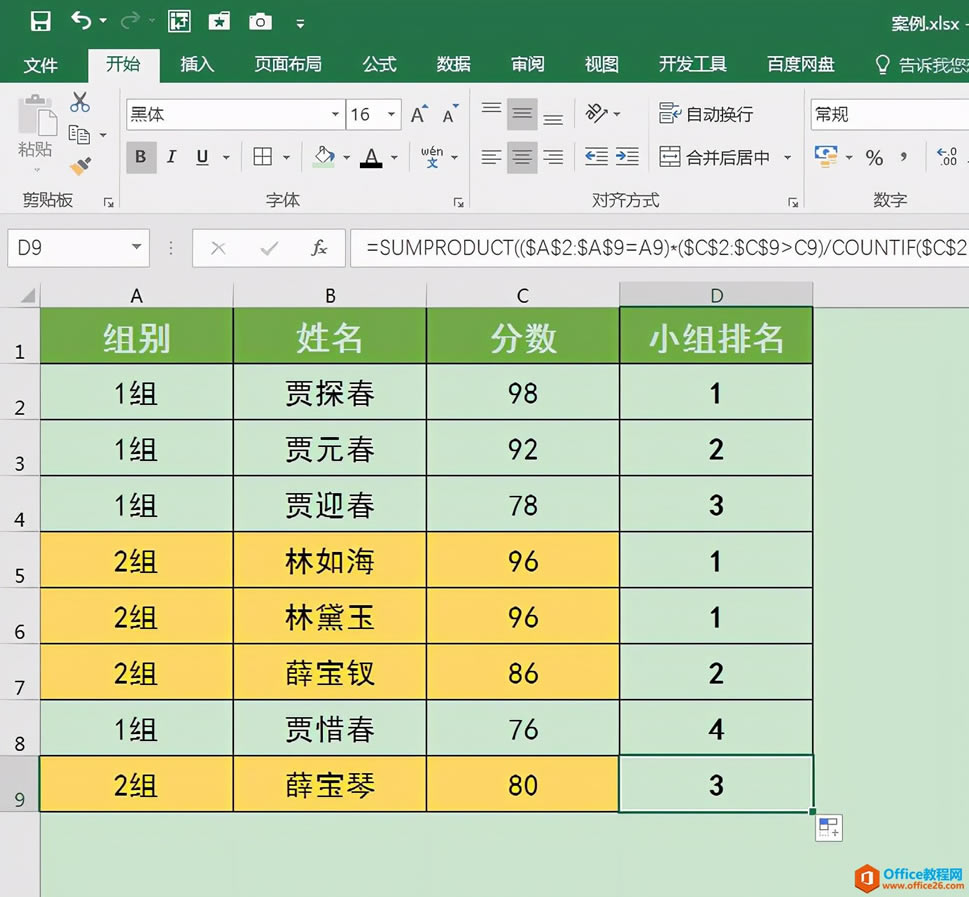
Task: Open the undo history dropdown arrow
Action: pos(103,21)
